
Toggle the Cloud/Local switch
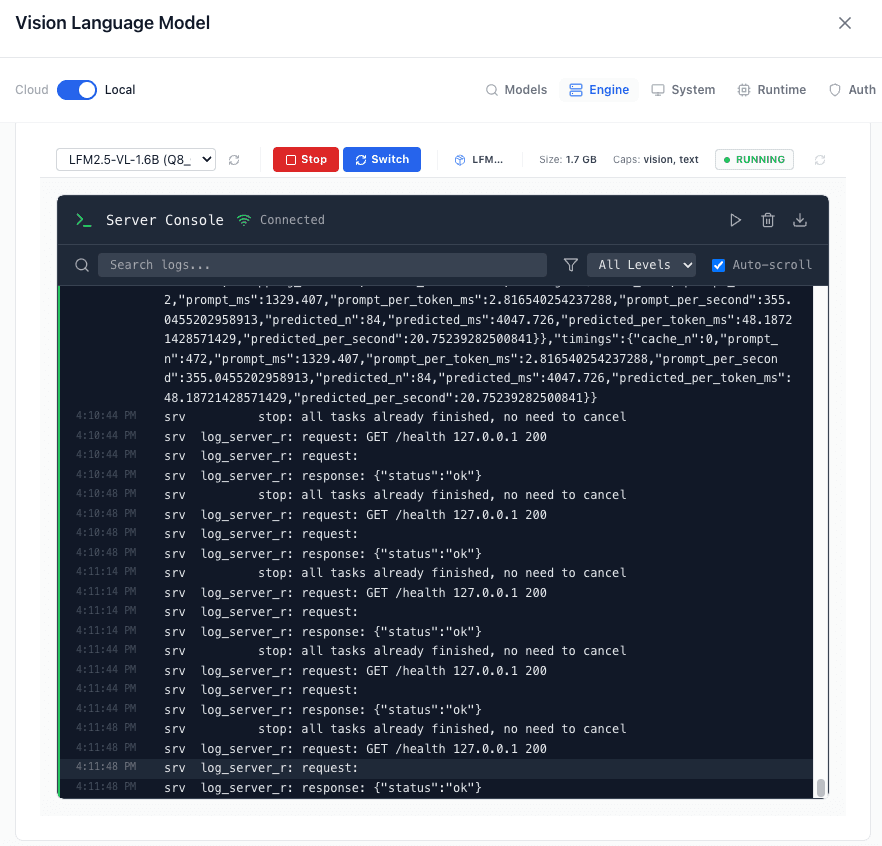click(x=77, y=90)
